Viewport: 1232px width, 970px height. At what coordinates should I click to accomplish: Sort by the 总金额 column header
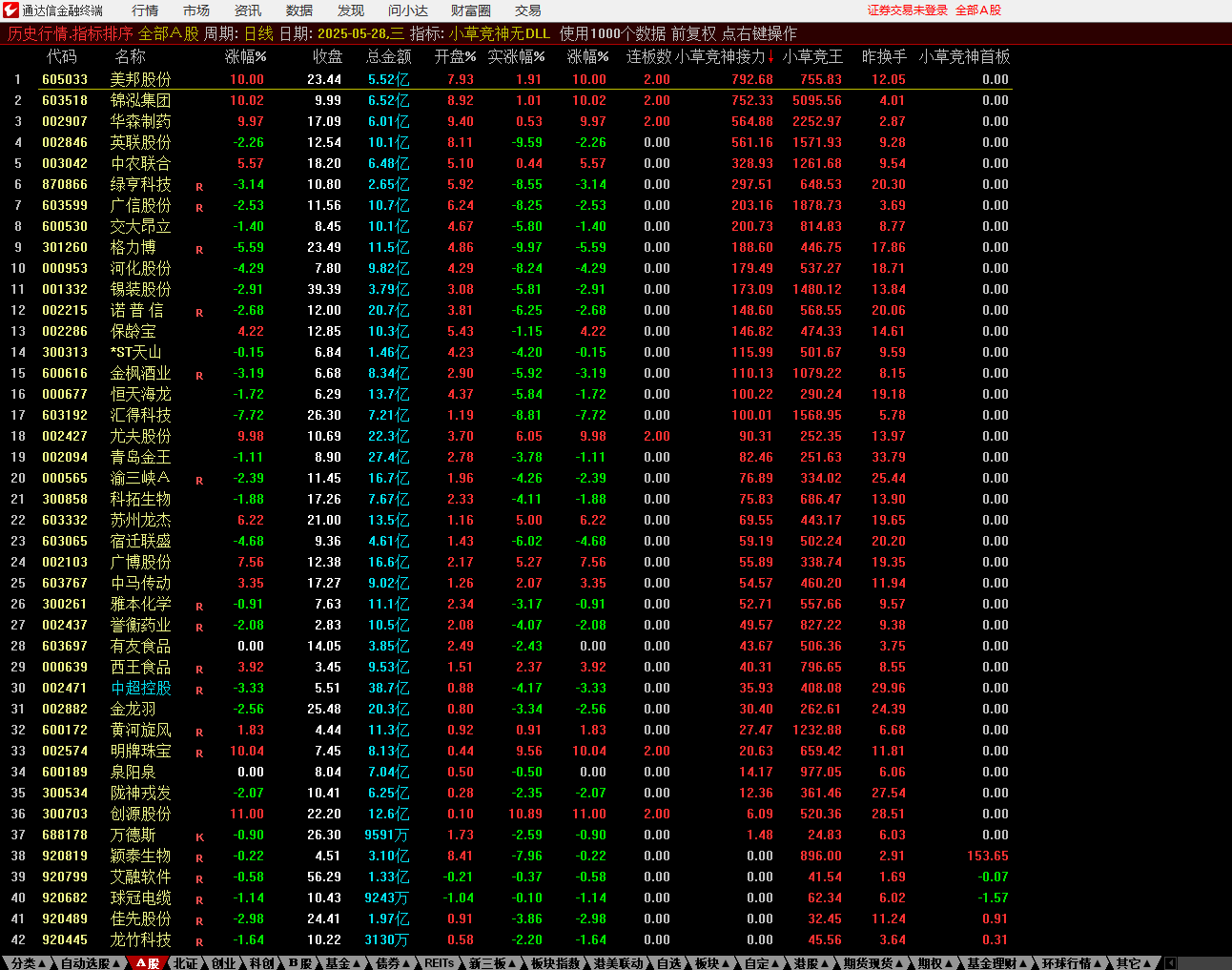tap(388, 57)
